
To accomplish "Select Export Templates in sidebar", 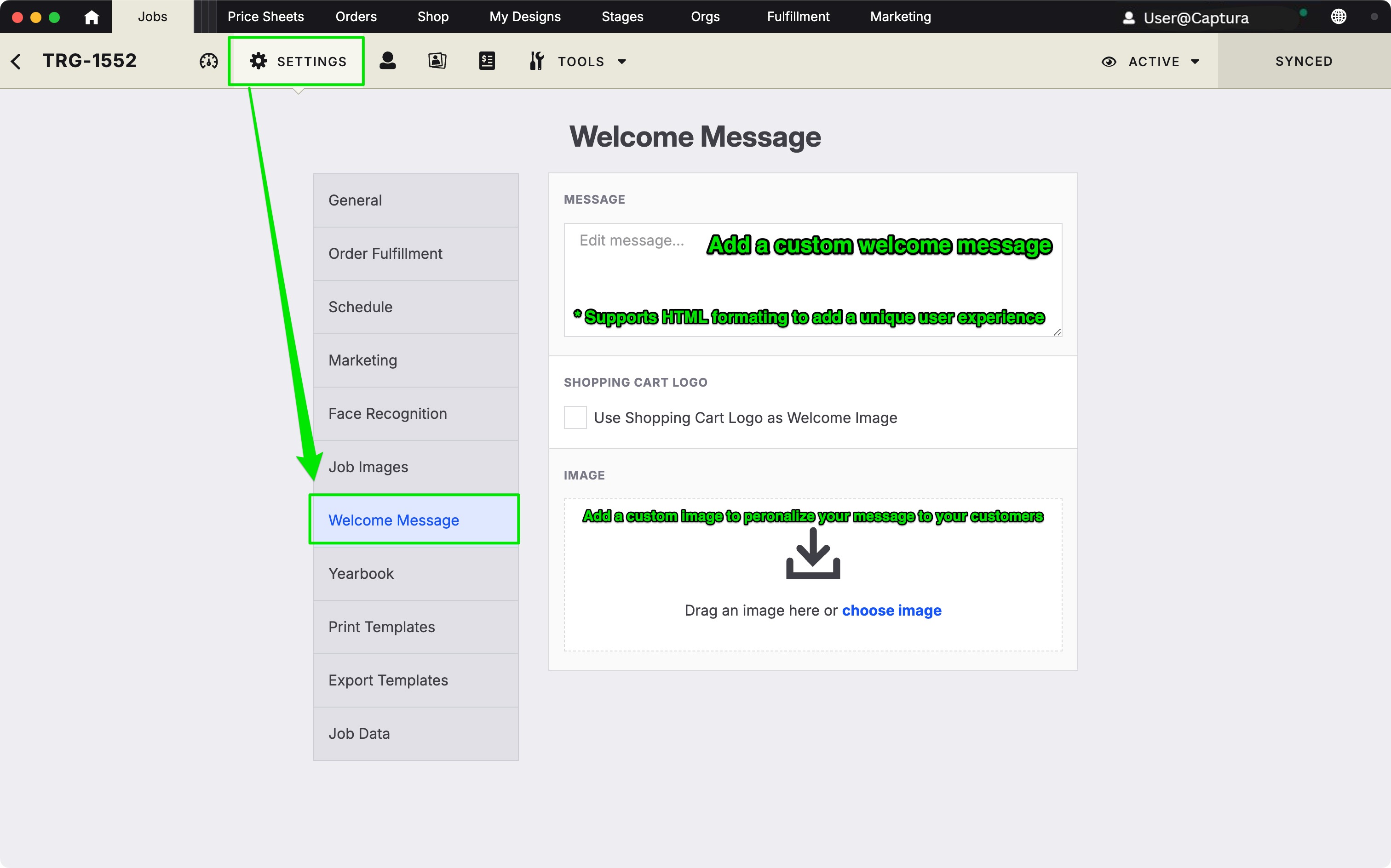I will point(415,680).
